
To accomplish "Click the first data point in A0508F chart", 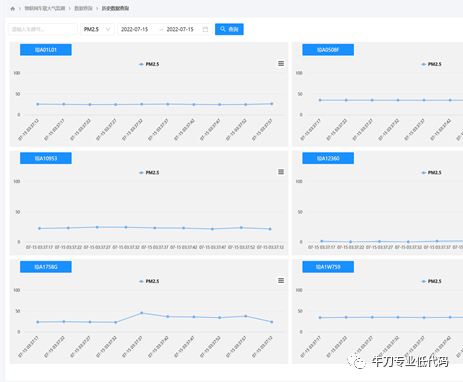I will click(320, 100).
